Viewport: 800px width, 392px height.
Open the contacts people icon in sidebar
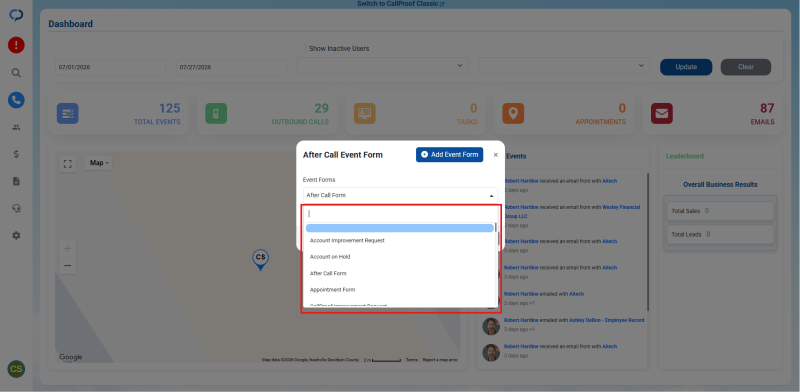(x=16, y=127)
